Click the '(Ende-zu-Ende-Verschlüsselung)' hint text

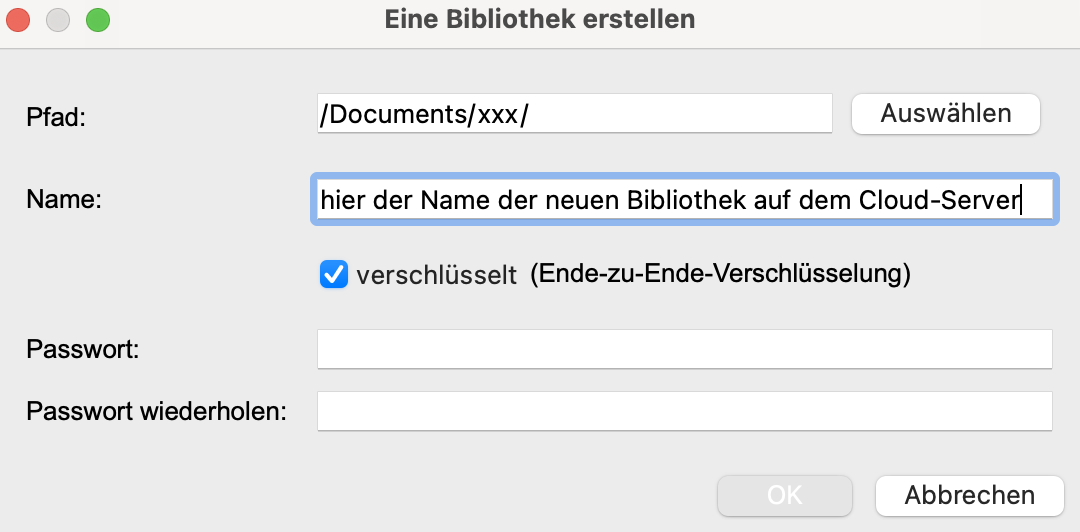point(720,274)
